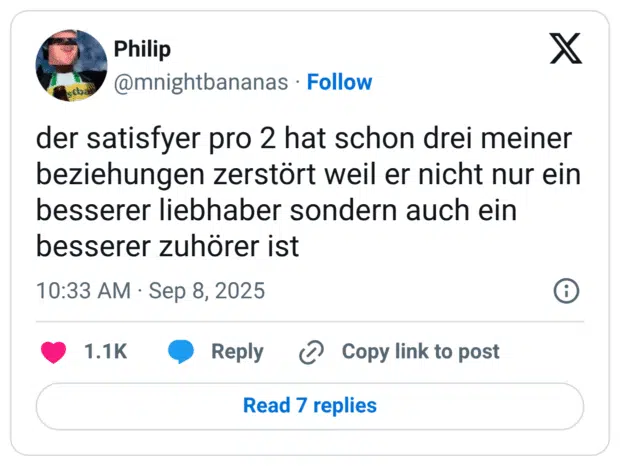The image size is (620, 466).
Task: Click the display name Philip
Action: [143, 49]
